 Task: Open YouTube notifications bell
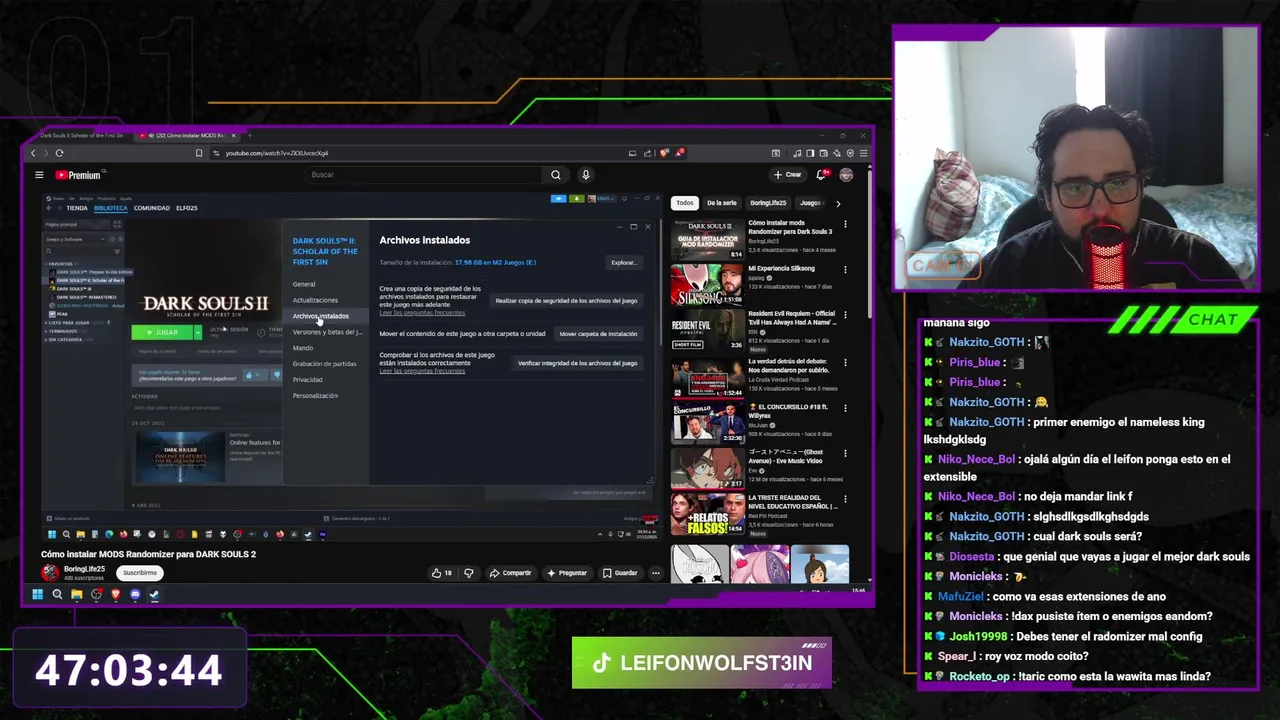tap(822, 175)
